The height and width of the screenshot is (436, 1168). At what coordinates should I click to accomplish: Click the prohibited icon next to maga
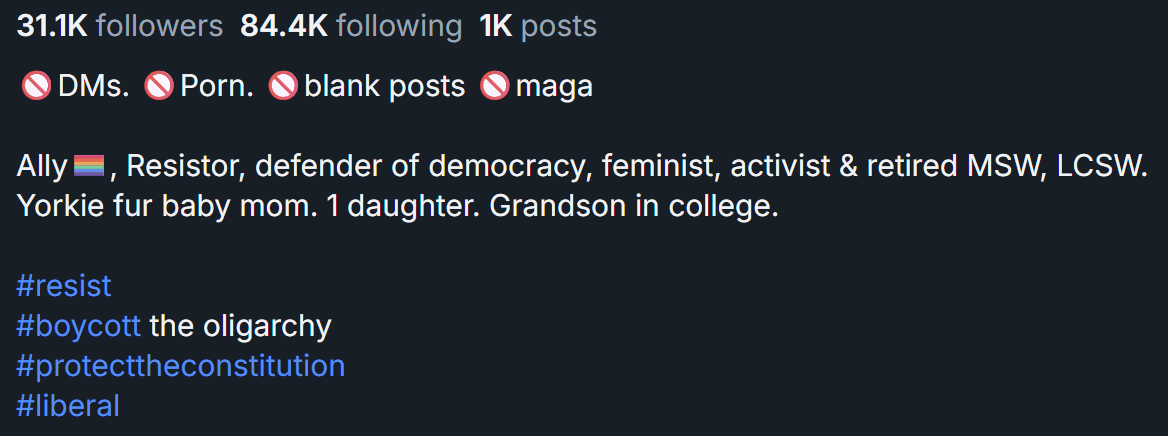[x=495, y=87]
